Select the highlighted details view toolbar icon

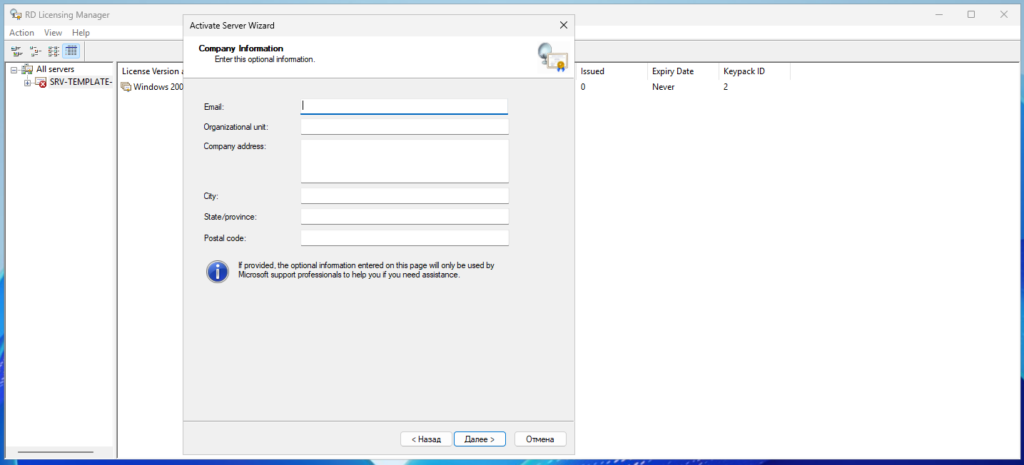pyautogui.click(x=72, y=51)
